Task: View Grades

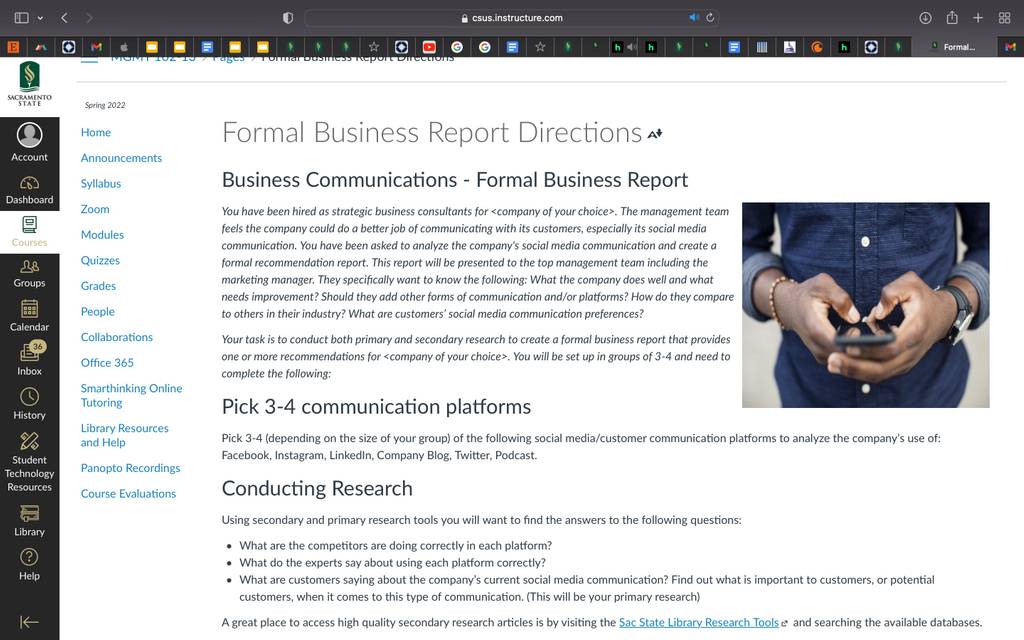Action: coord(99,285)
